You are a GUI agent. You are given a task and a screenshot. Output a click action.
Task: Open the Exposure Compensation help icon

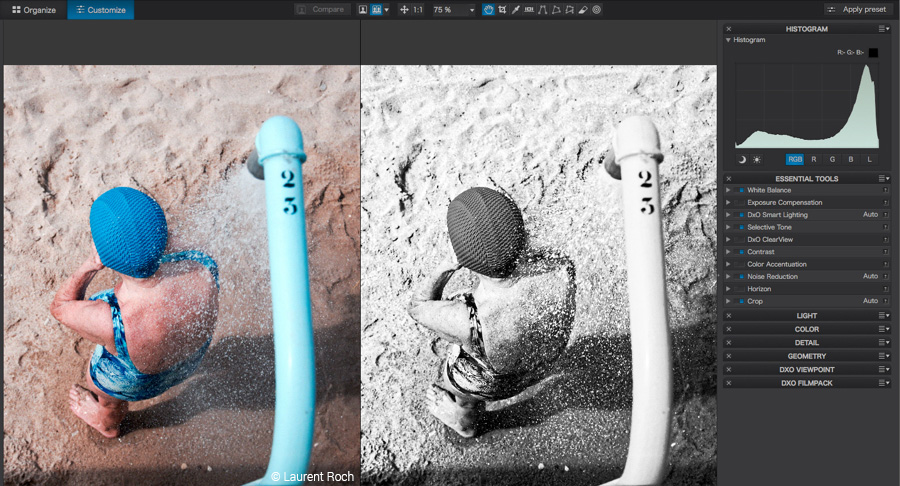coord(886,203)
